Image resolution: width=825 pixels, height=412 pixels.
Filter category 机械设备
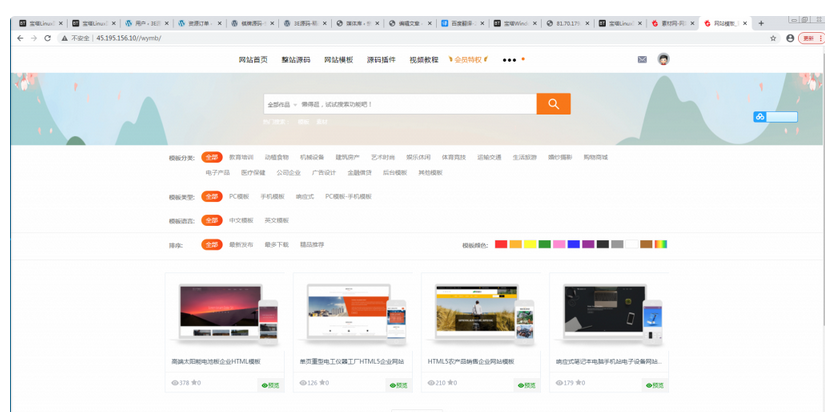click(312, 157)
